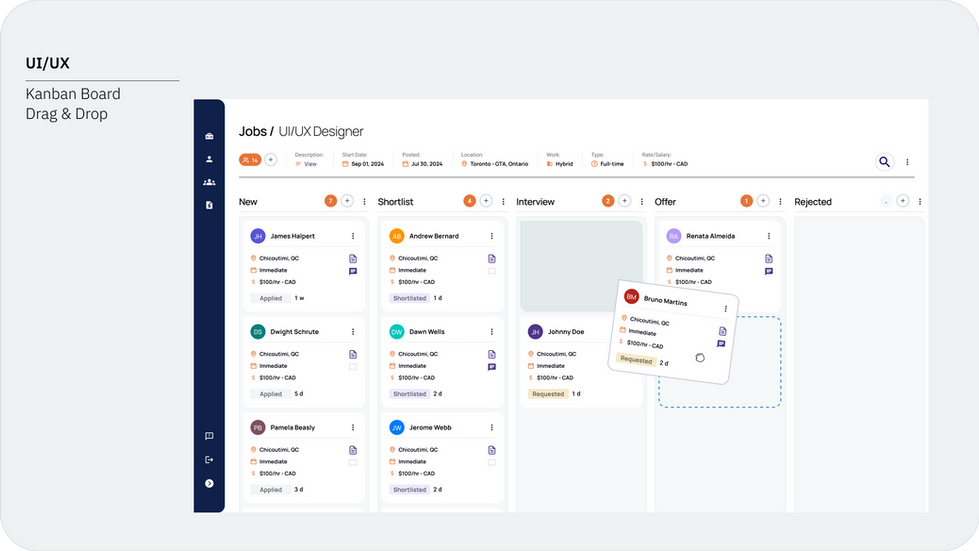Expand the sidebar with the arrow icon

pos(209,484)
